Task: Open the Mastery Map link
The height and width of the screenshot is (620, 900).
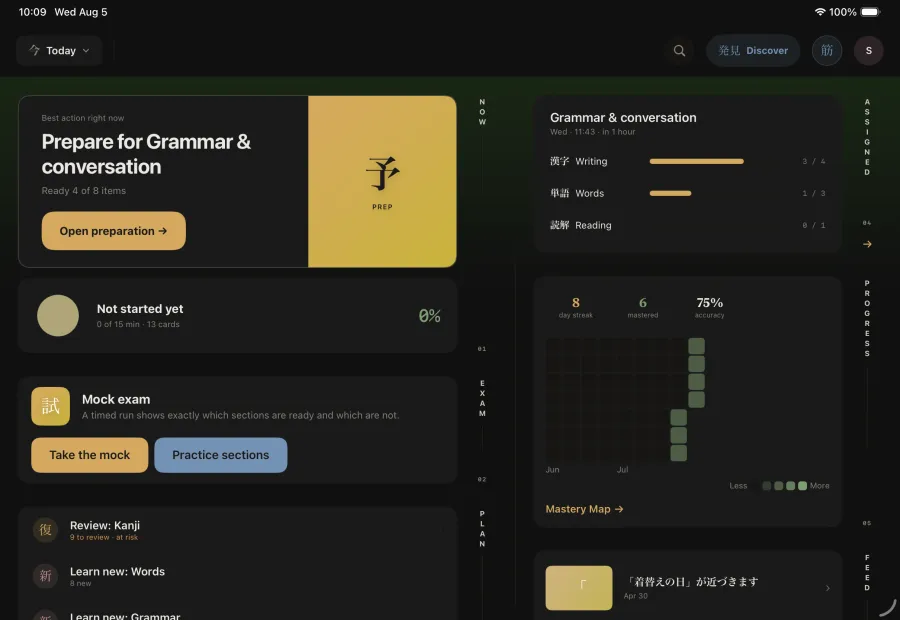Action: tap(584, 509)
